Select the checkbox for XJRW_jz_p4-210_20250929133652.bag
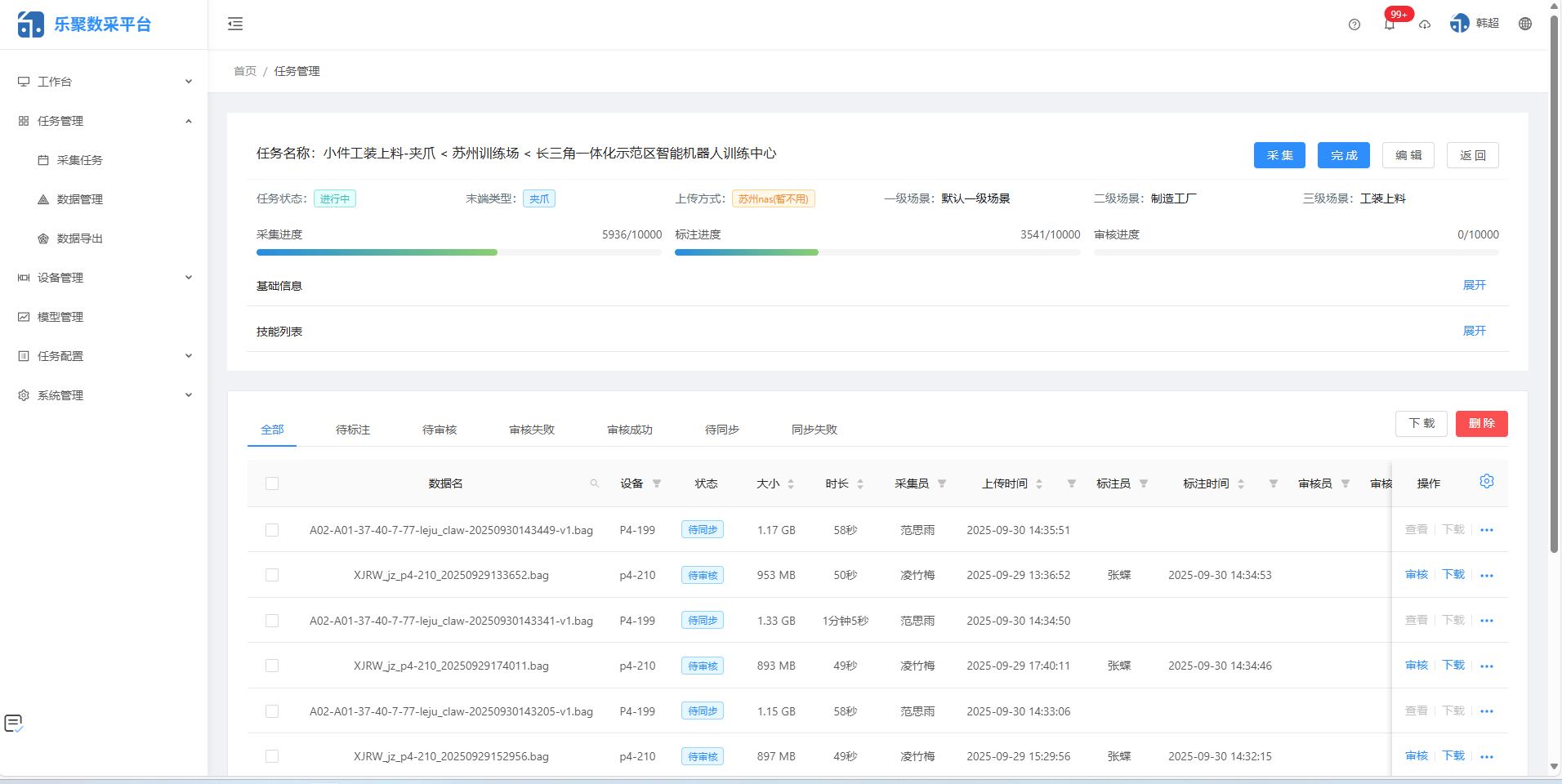1562x784 pixels. [x=272, y=575]
